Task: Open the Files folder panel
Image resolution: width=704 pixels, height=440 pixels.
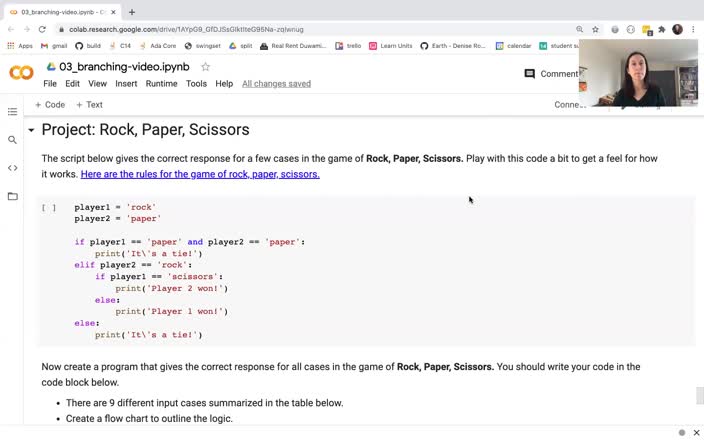Action: tap(12, 196)
